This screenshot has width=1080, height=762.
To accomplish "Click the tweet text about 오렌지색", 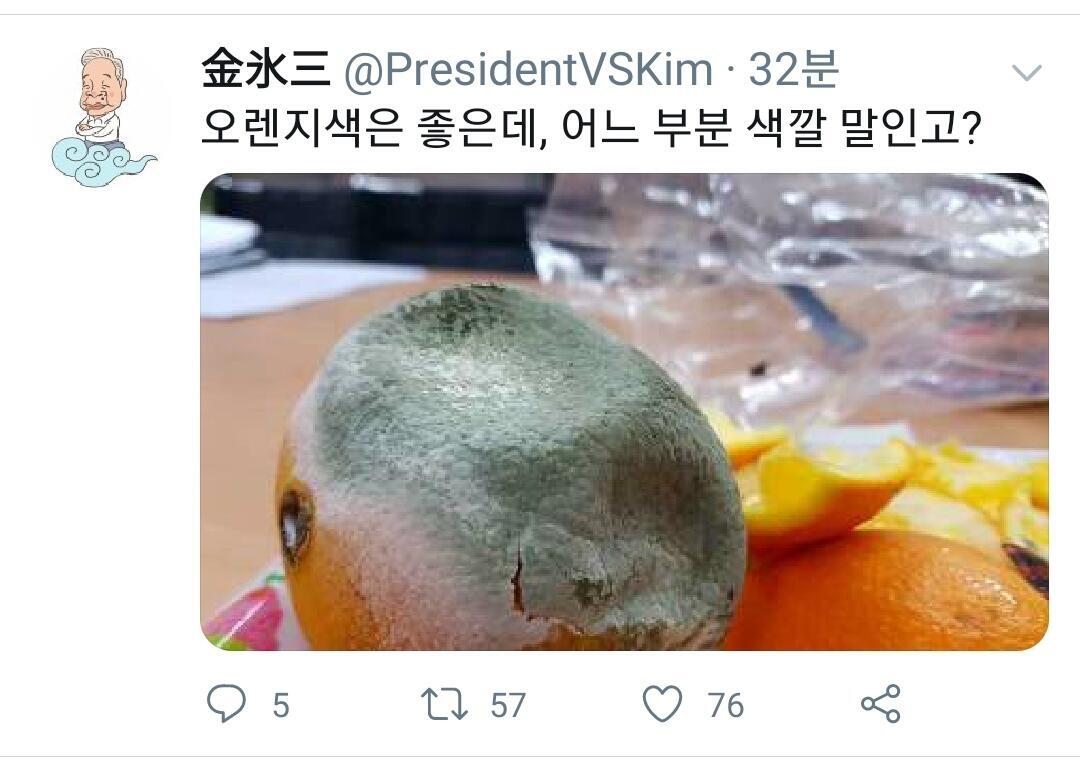I will click(x=590, y=127).
